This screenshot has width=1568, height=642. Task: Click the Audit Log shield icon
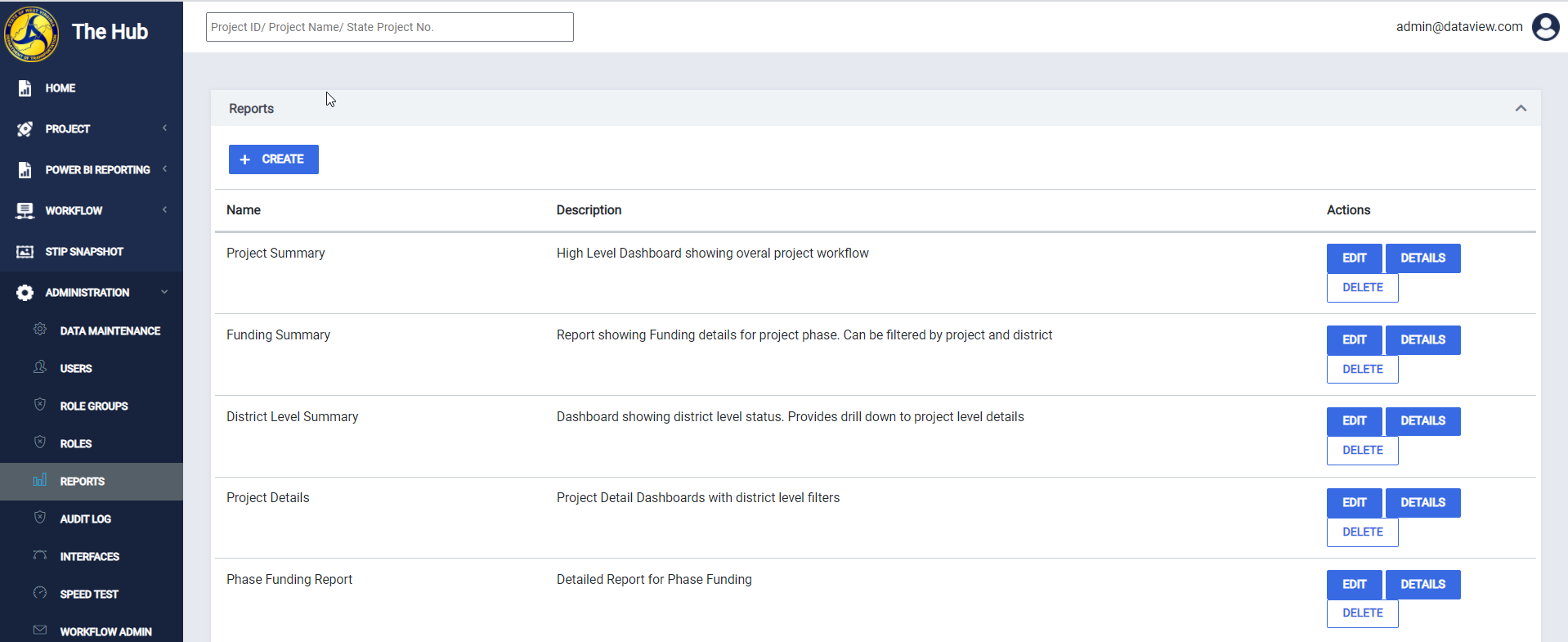[x=39, y=518]
